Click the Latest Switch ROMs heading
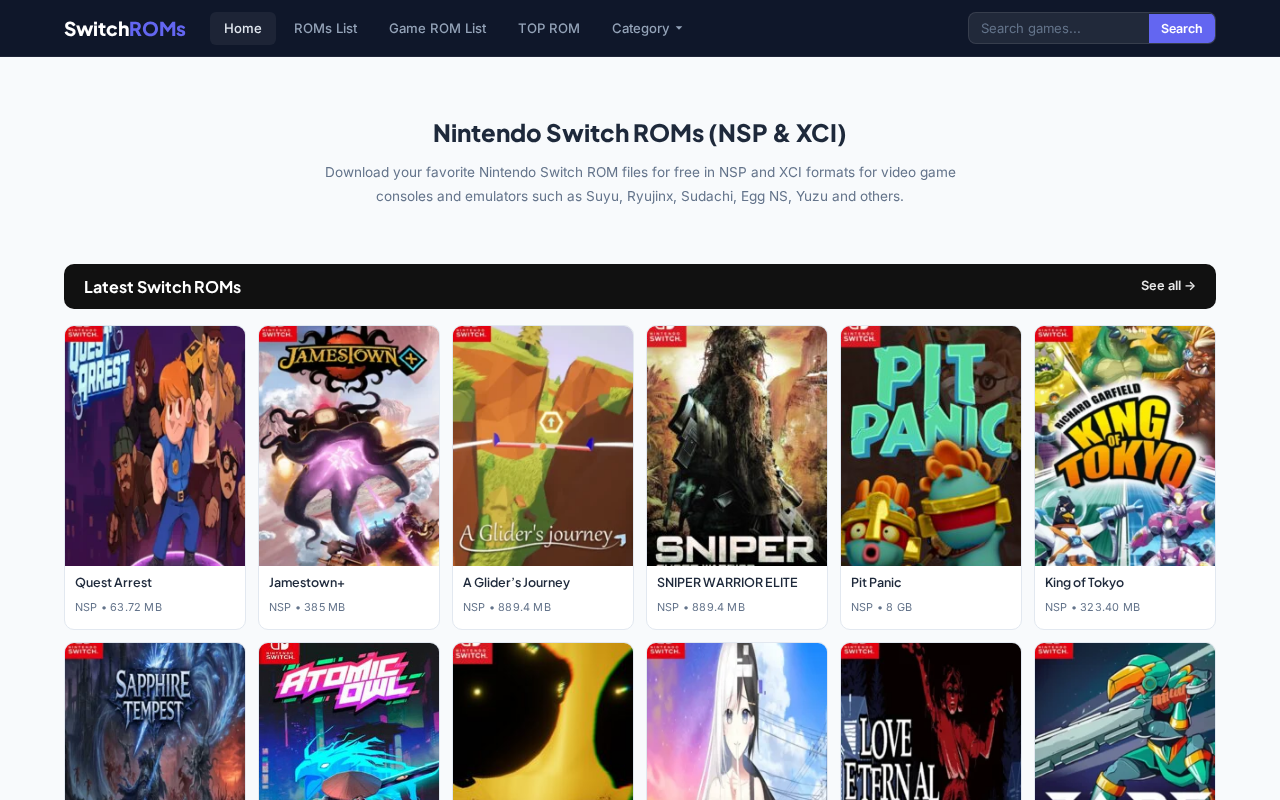1280x800 pixels. tap(162, 287)
